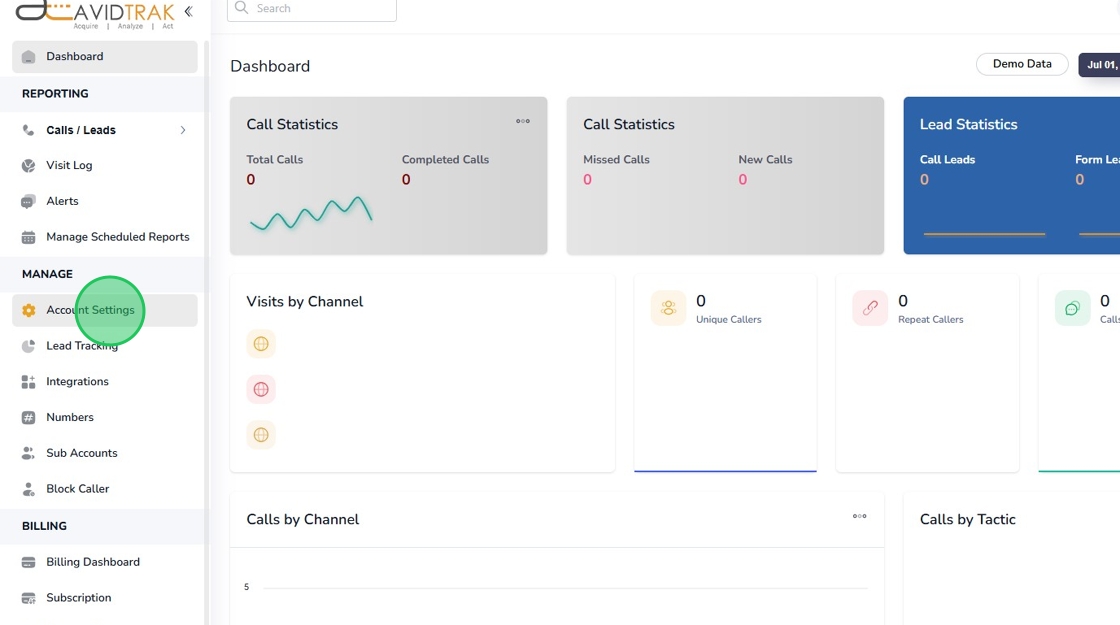The height and width of the screenshot is (625, 1120).
Task: Click the search magnifier icon
Action: (241, 8)
